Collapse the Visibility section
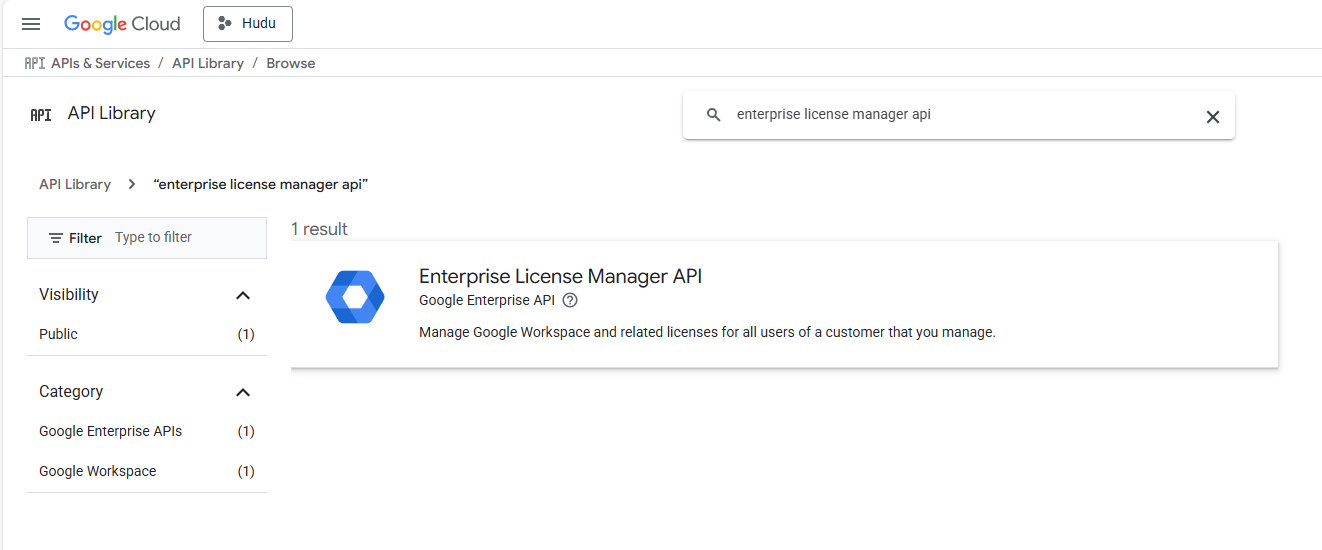The height and width of the screenshot is (550, 1322). coord(243,295)
